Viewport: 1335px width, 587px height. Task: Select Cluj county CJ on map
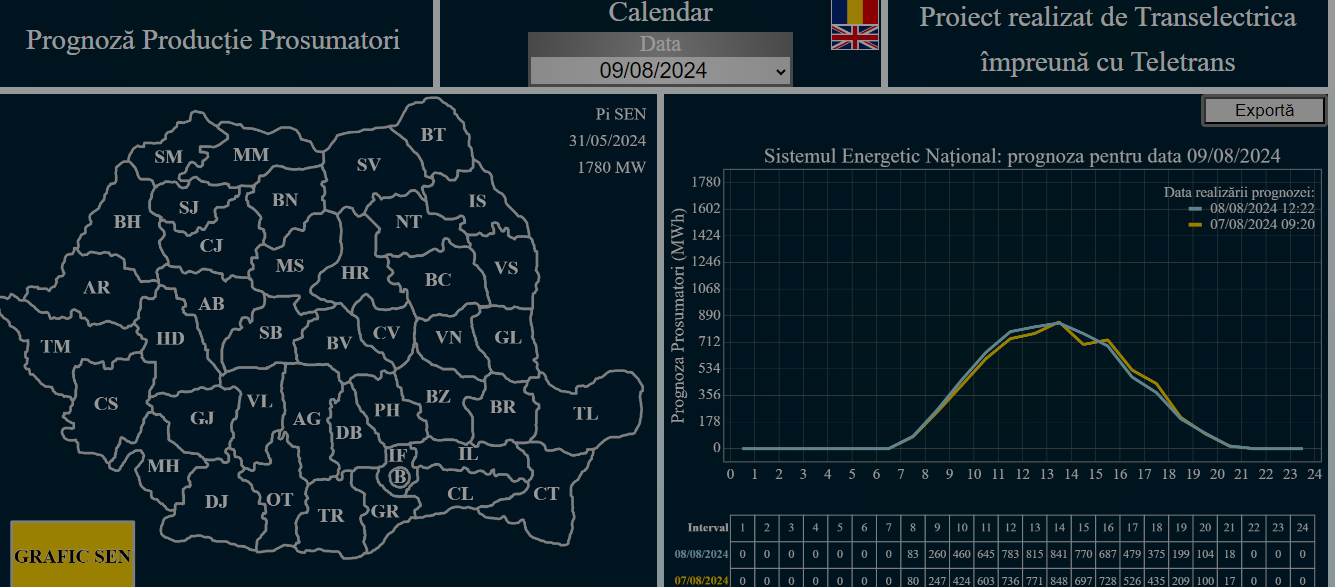[211, 246]
